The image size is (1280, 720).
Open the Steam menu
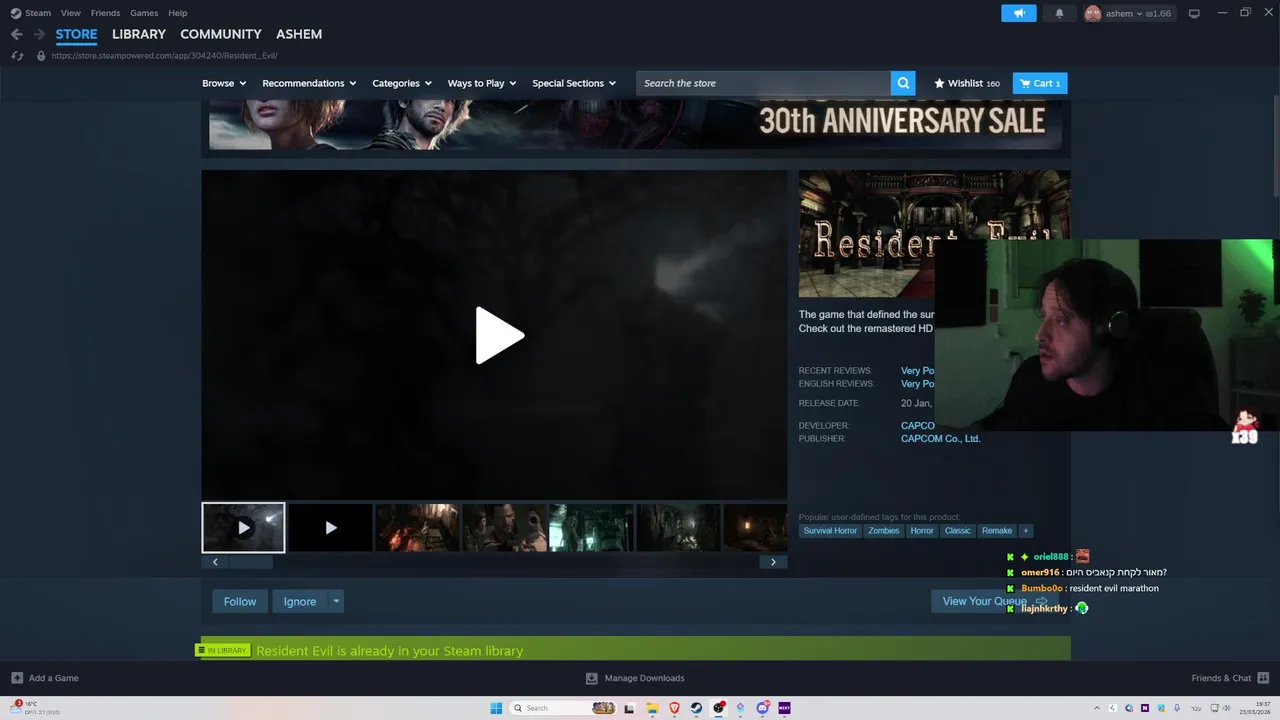[x=38, y=13]
